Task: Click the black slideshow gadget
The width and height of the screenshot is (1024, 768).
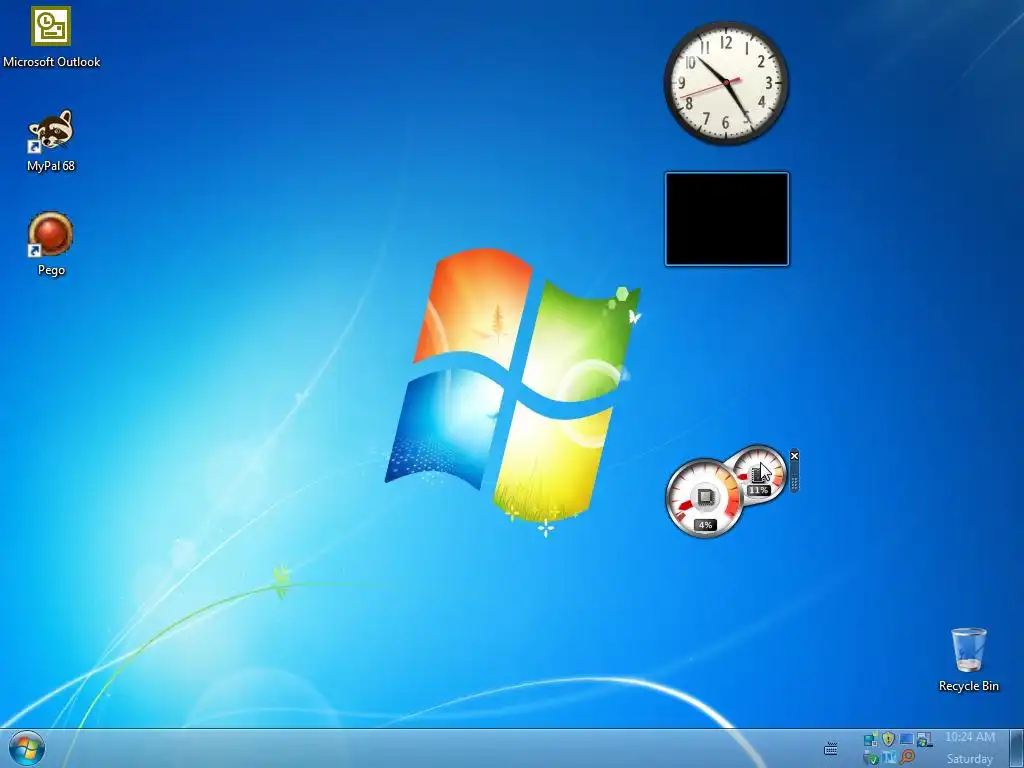Action: pyautogui.click(x=727, y=219)
